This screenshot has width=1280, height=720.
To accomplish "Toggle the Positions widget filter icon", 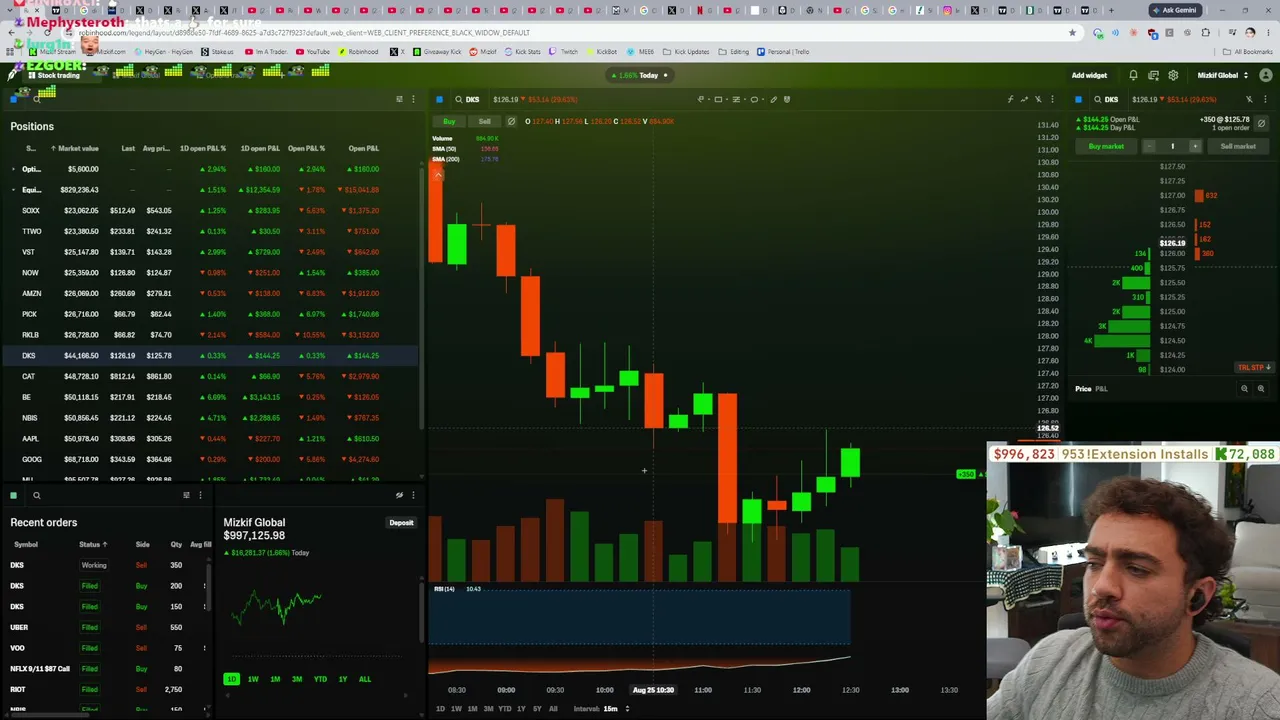I will point(399,99).
